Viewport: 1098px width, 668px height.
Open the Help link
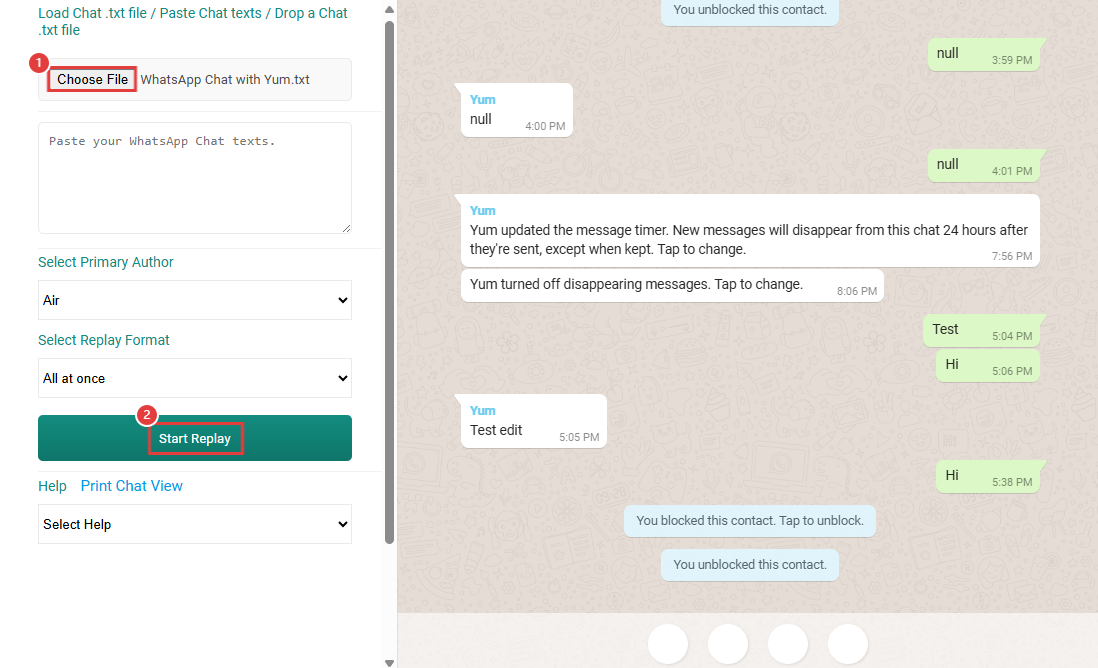(52, 485)
